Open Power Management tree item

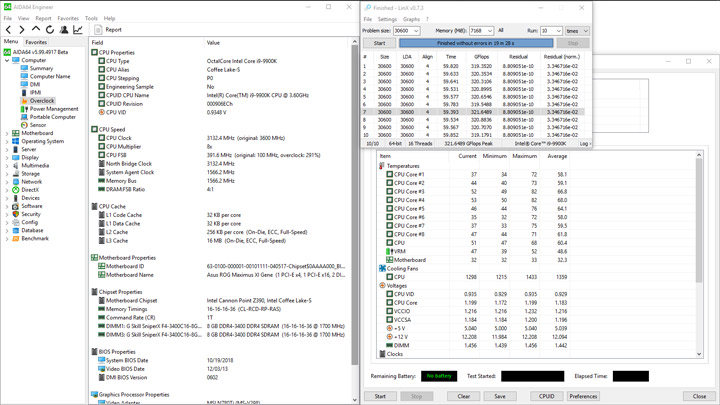pos(54,109)
